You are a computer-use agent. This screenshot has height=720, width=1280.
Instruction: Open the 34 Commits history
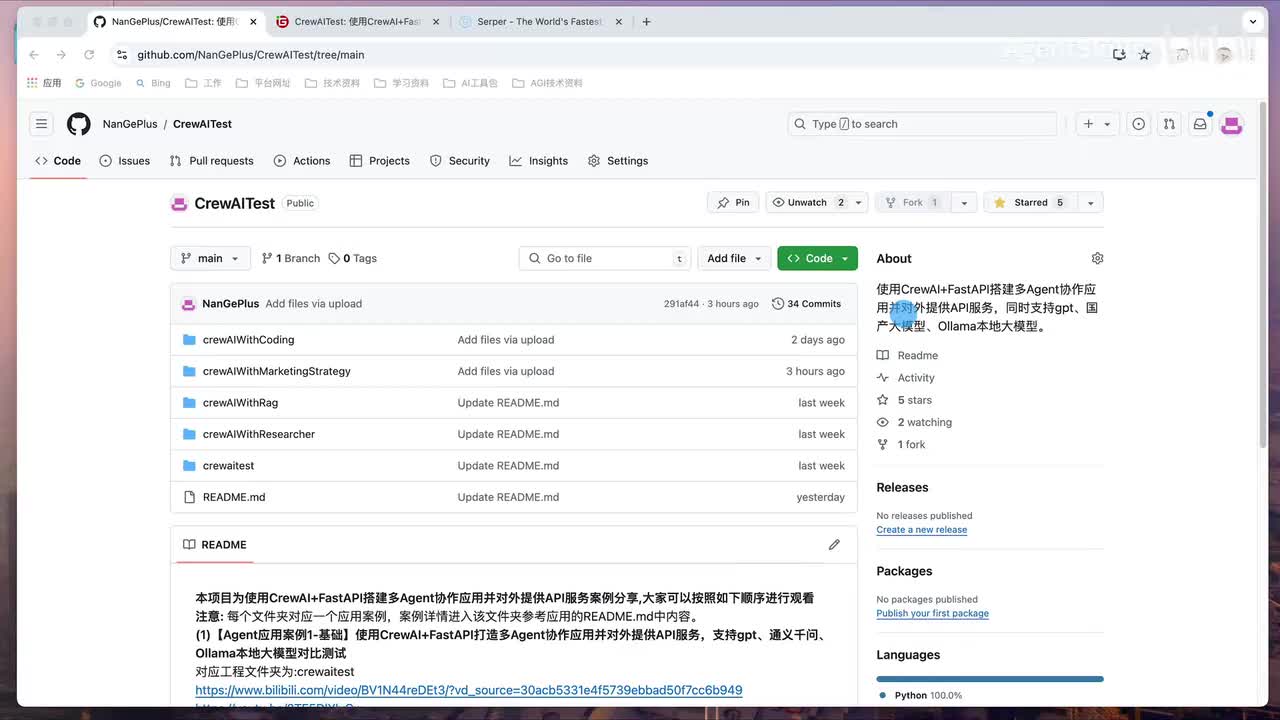[x=806, y=304]
